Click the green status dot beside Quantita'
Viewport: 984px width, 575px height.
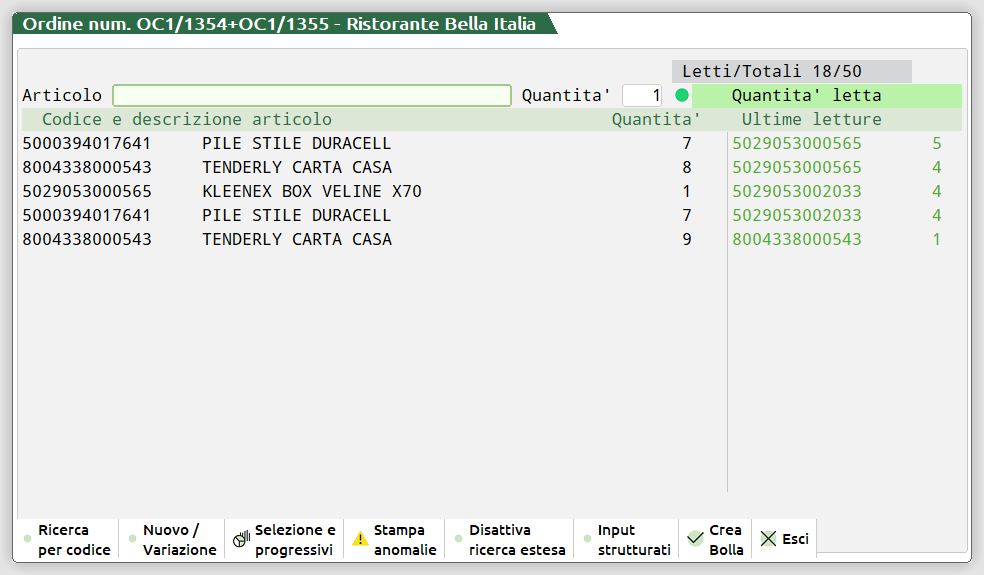click(x=682, y=96)
